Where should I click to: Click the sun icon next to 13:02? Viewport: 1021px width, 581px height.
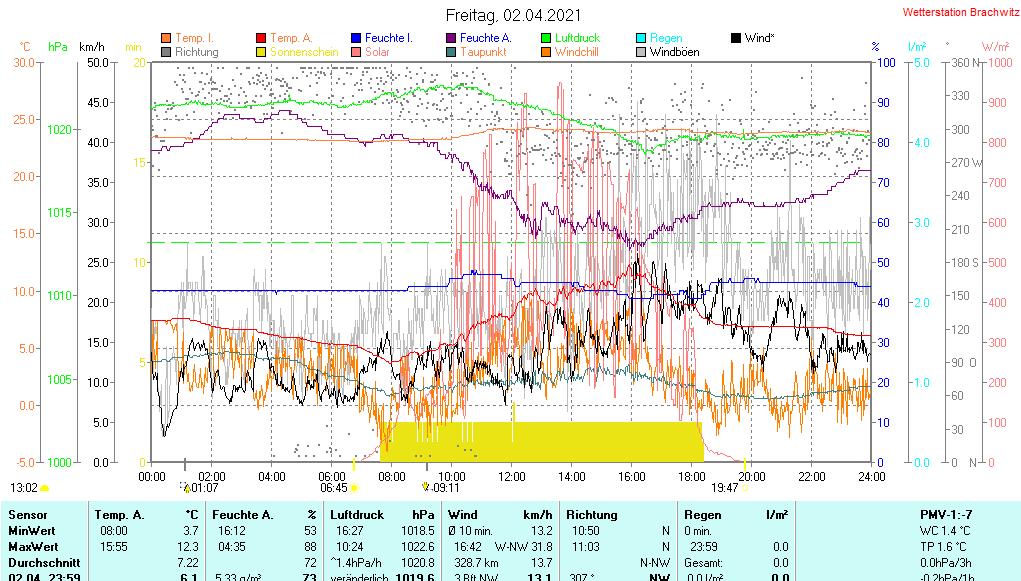tap(45, 488)
